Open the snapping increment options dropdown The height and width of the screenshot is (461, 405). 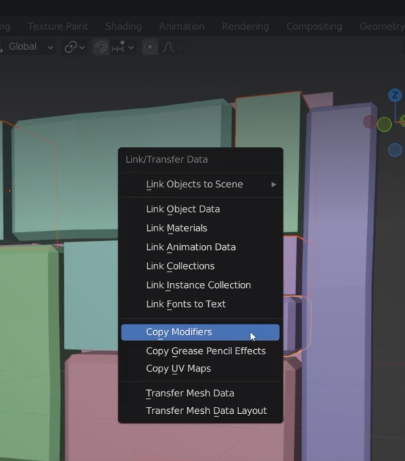tap(123, 47)
